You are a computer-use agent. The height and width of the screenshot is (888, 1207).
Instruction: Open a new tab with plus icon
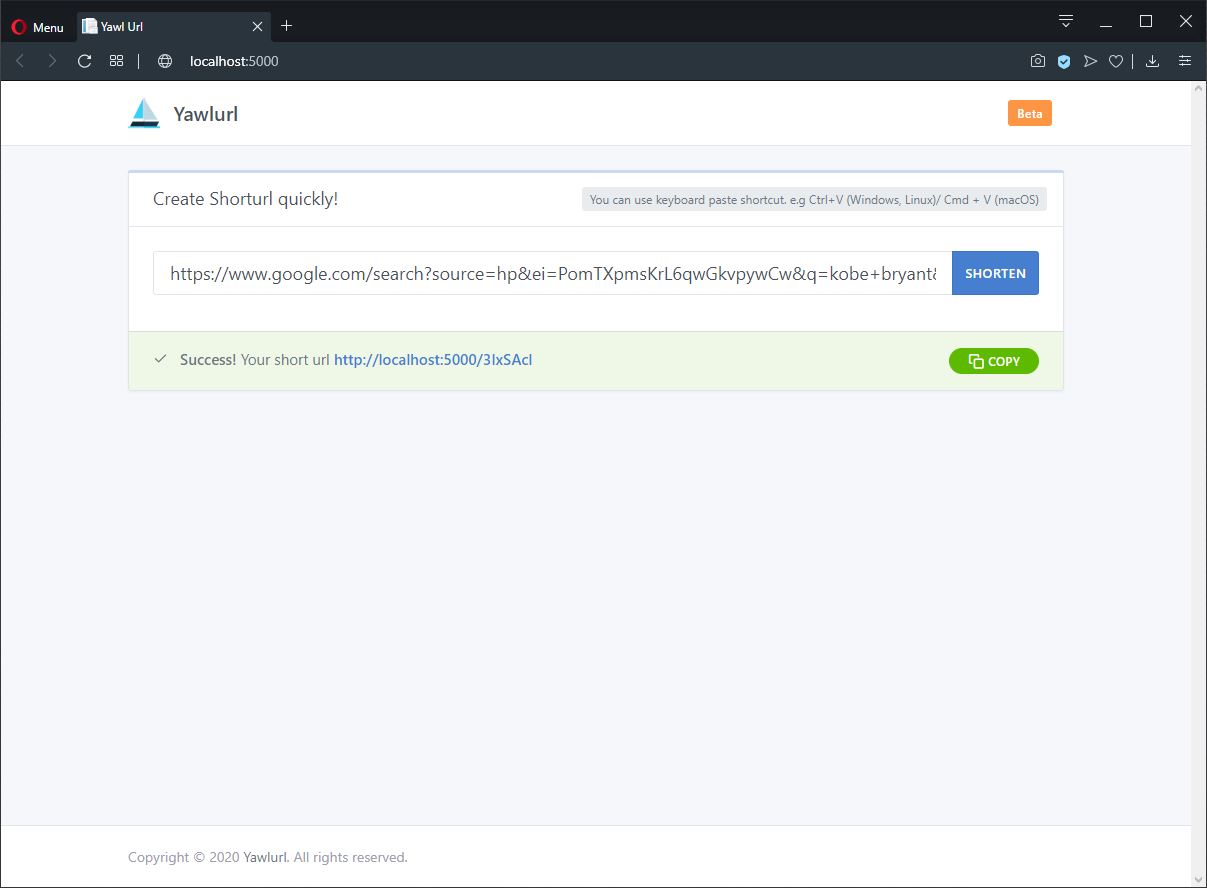[x=287, y=26]
